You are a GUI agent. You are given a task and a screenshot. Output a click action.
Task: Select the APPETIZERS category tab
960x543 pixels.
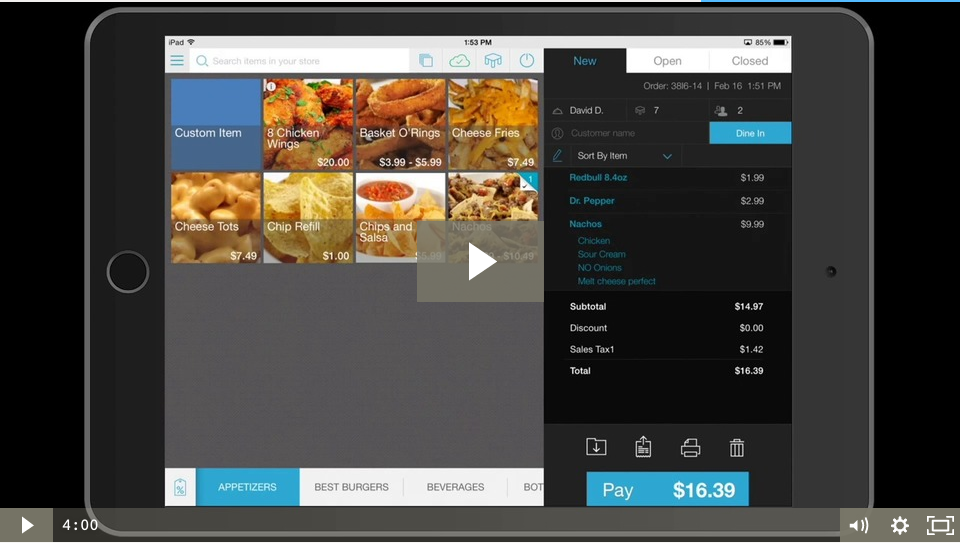tap(247, 487)
